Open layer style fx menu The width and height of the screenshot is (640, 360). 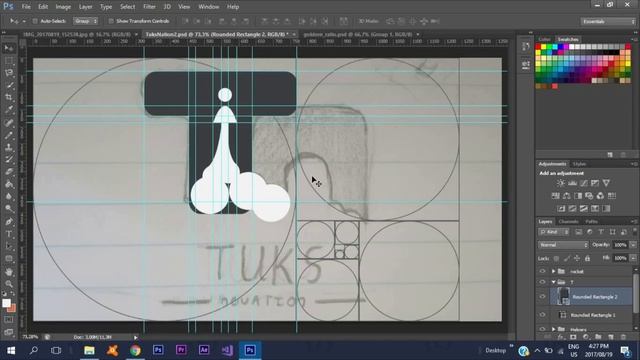561,337
